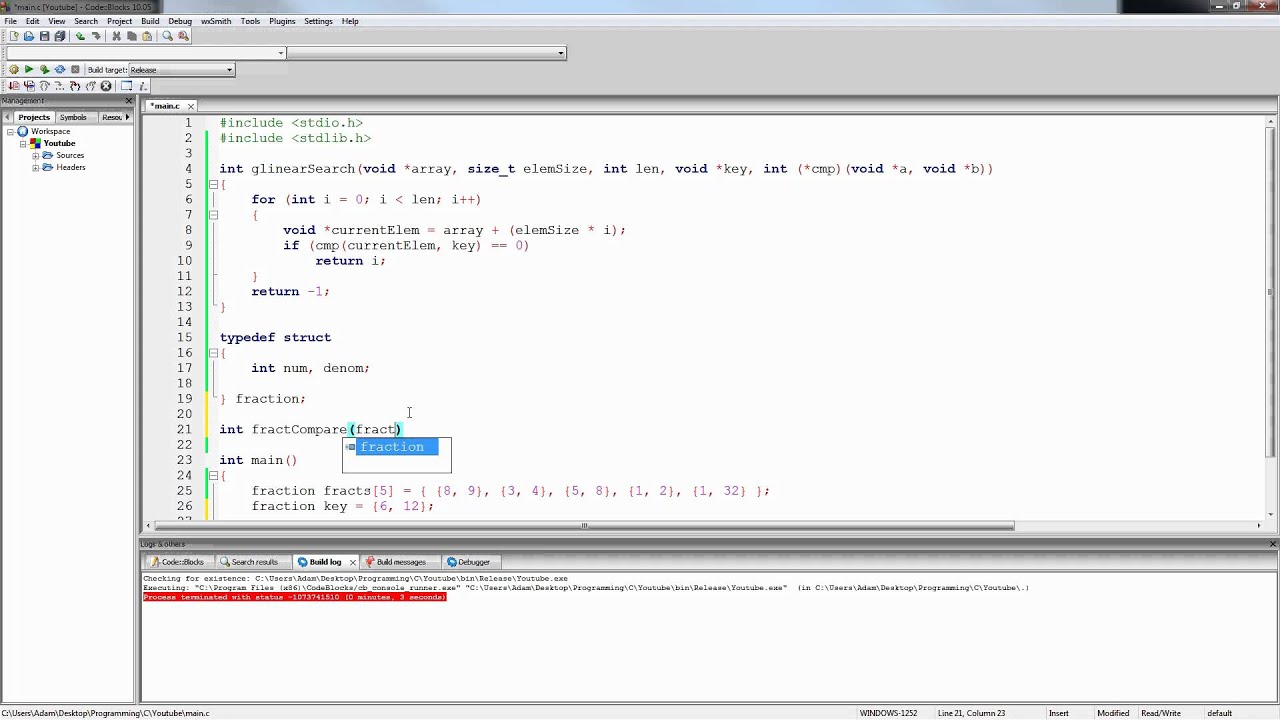The width and height of the screenshot is (1280, 720).
Task: Copy selection with toolbar copy icon
Action: pyautogui.click(x=131, y=36)
